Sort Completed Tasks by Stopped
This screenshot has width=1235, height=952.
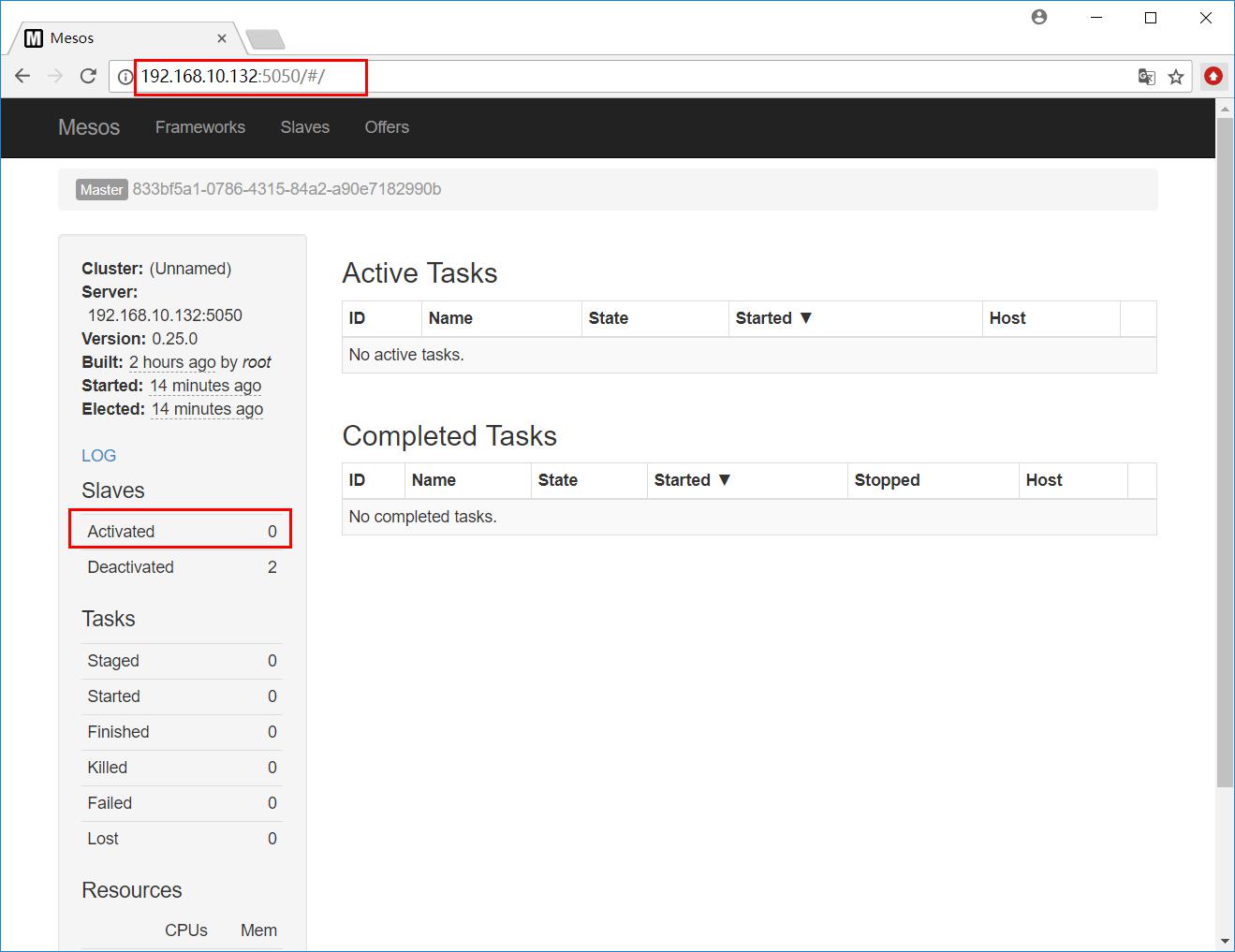(x=888, y=480)
